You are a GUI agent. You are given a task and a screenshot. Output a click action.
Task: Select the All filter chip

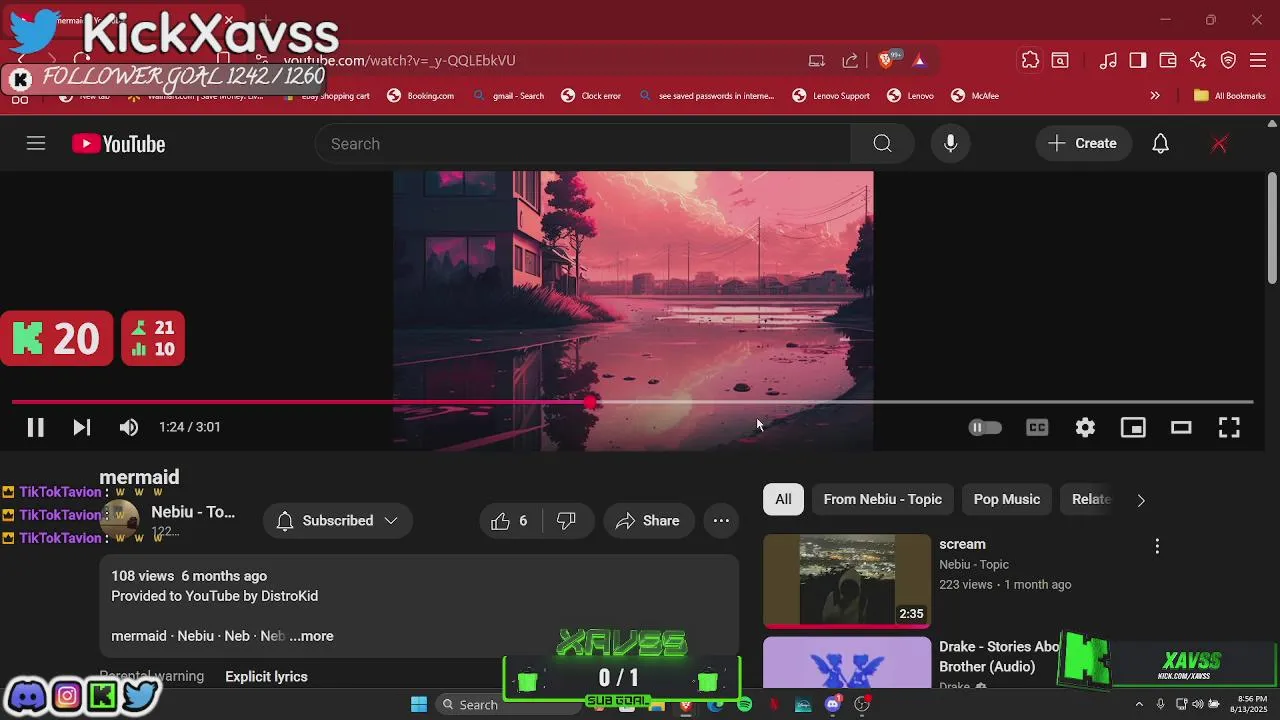tap(783, 499)
